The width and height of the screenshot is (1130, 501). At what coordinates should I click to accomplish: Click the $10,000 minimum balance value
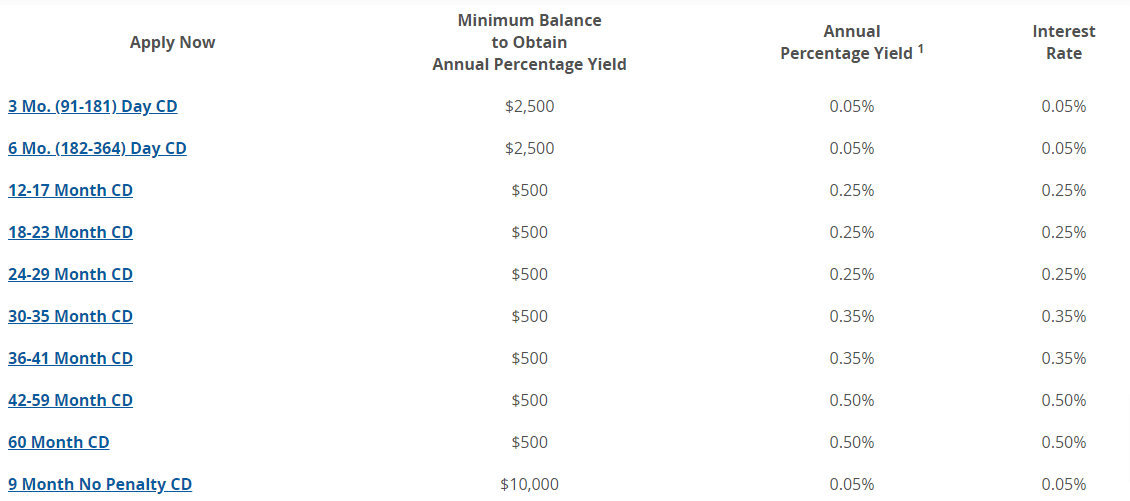click(529, 484)
